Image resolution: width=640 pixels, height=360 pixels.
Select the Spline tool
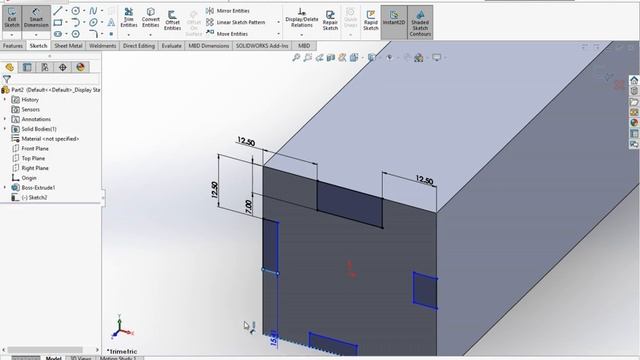coord(93,11)
